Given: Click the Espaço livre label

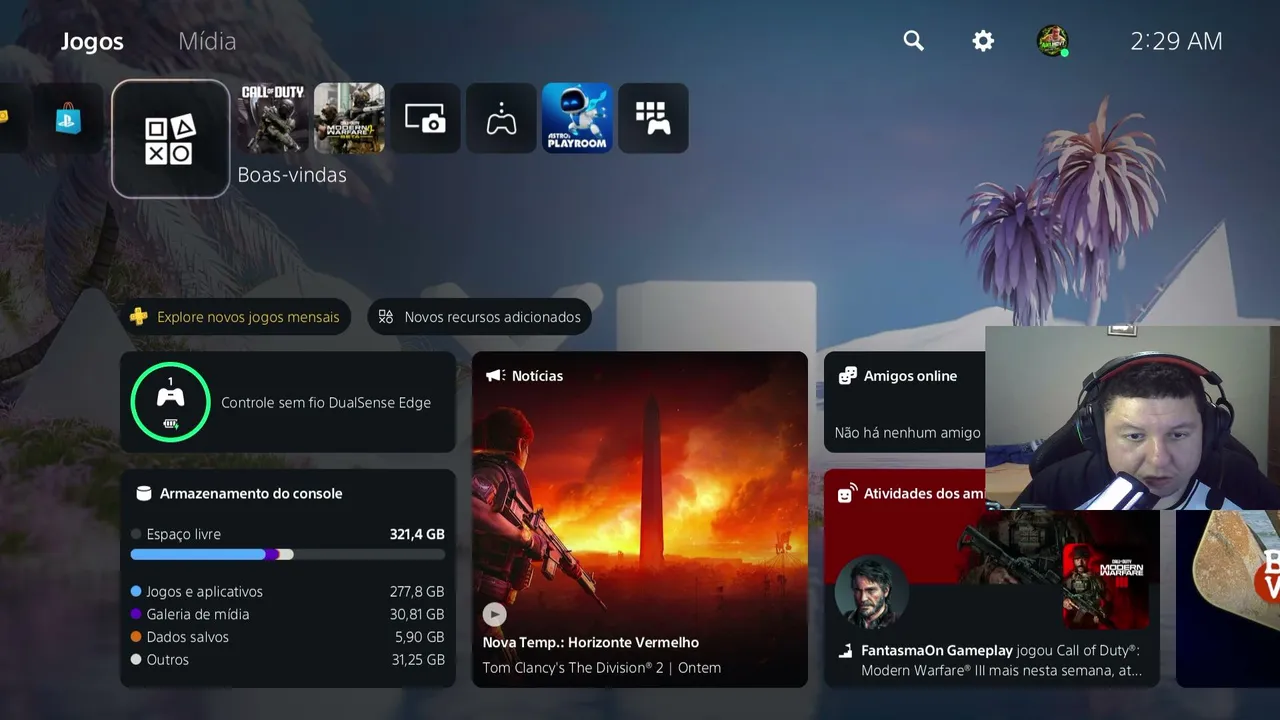Looking at the screenshot, I should pyautogui.click(x=183, y=534).
